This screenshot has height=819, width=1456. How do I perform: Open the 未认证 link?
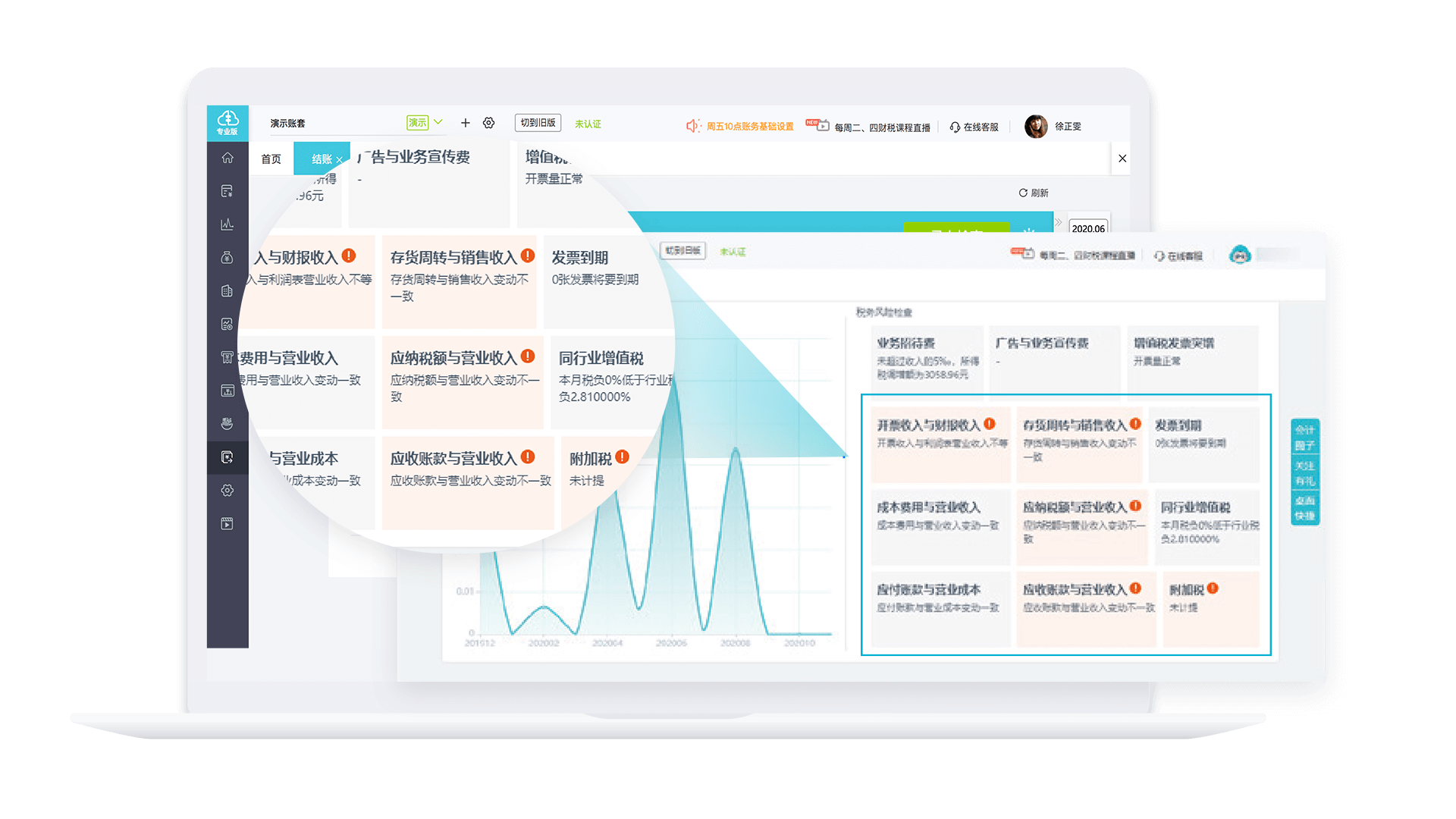588,124
